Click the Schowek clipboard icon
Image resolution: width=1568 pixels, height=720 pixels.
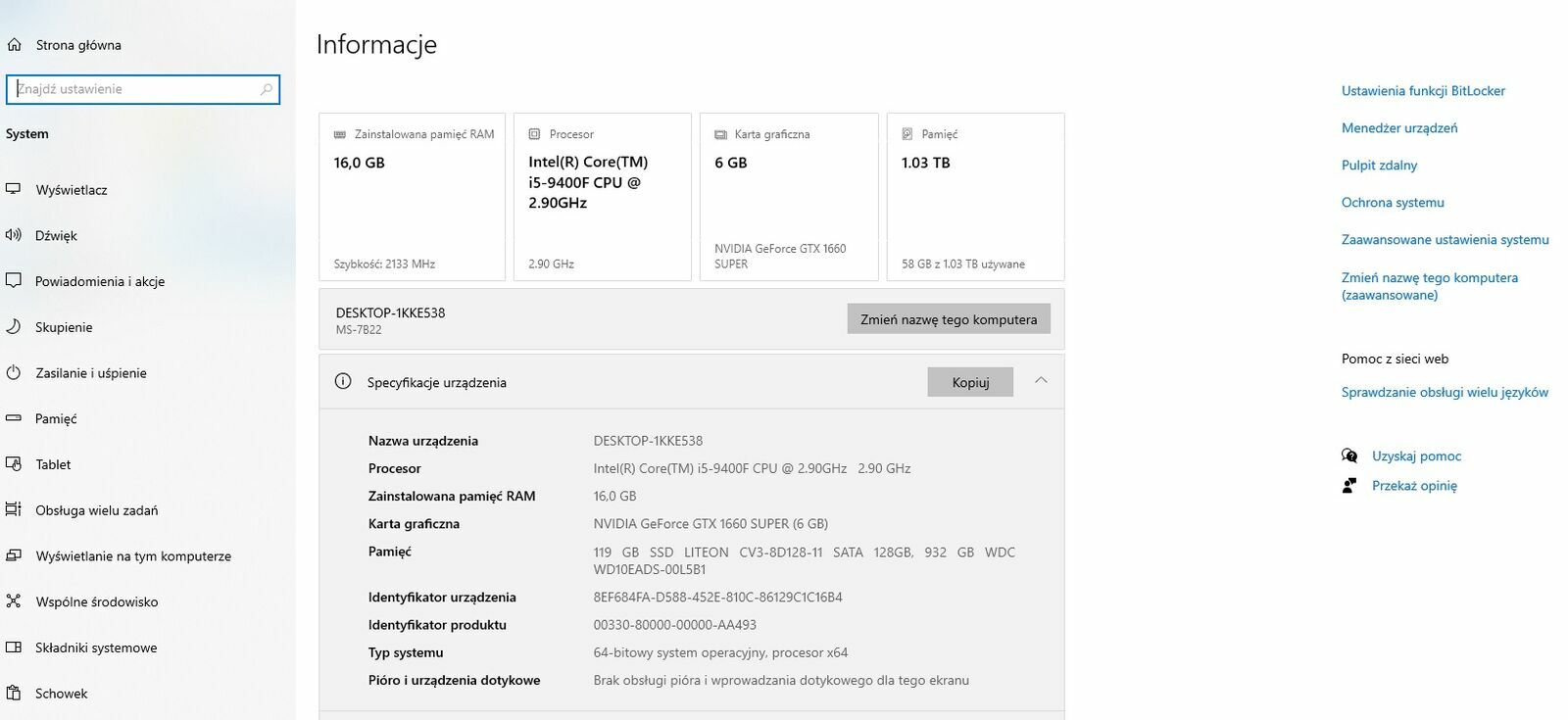tap(14, 694)
